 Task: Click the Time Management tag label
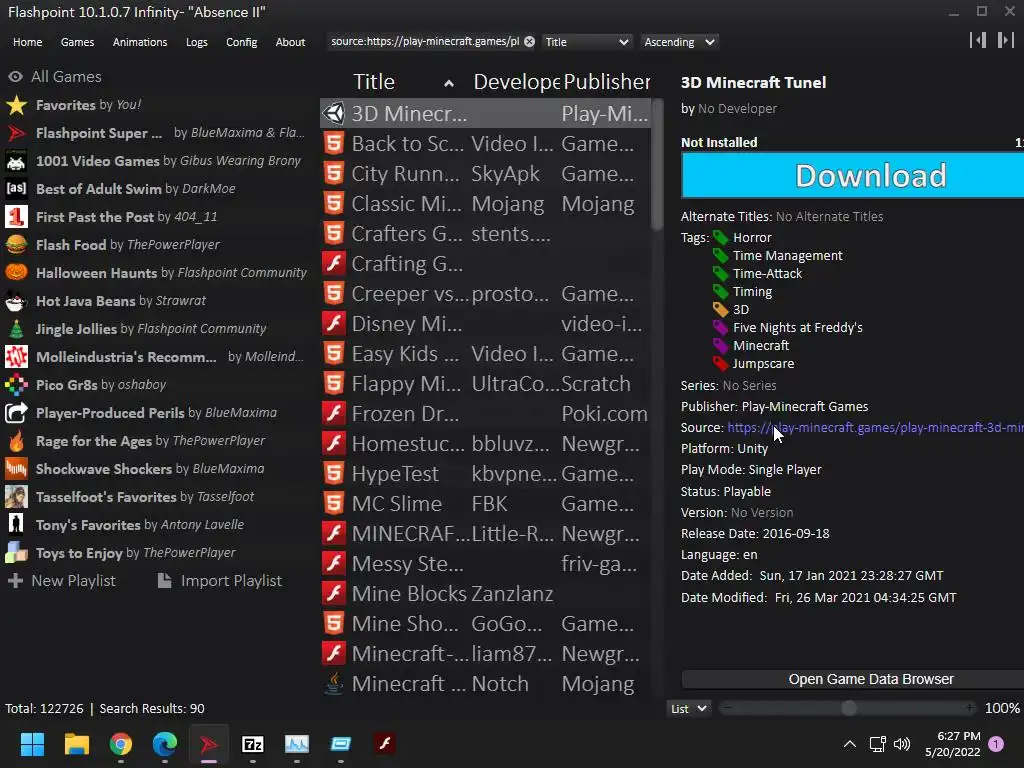[x=788, y=255]
